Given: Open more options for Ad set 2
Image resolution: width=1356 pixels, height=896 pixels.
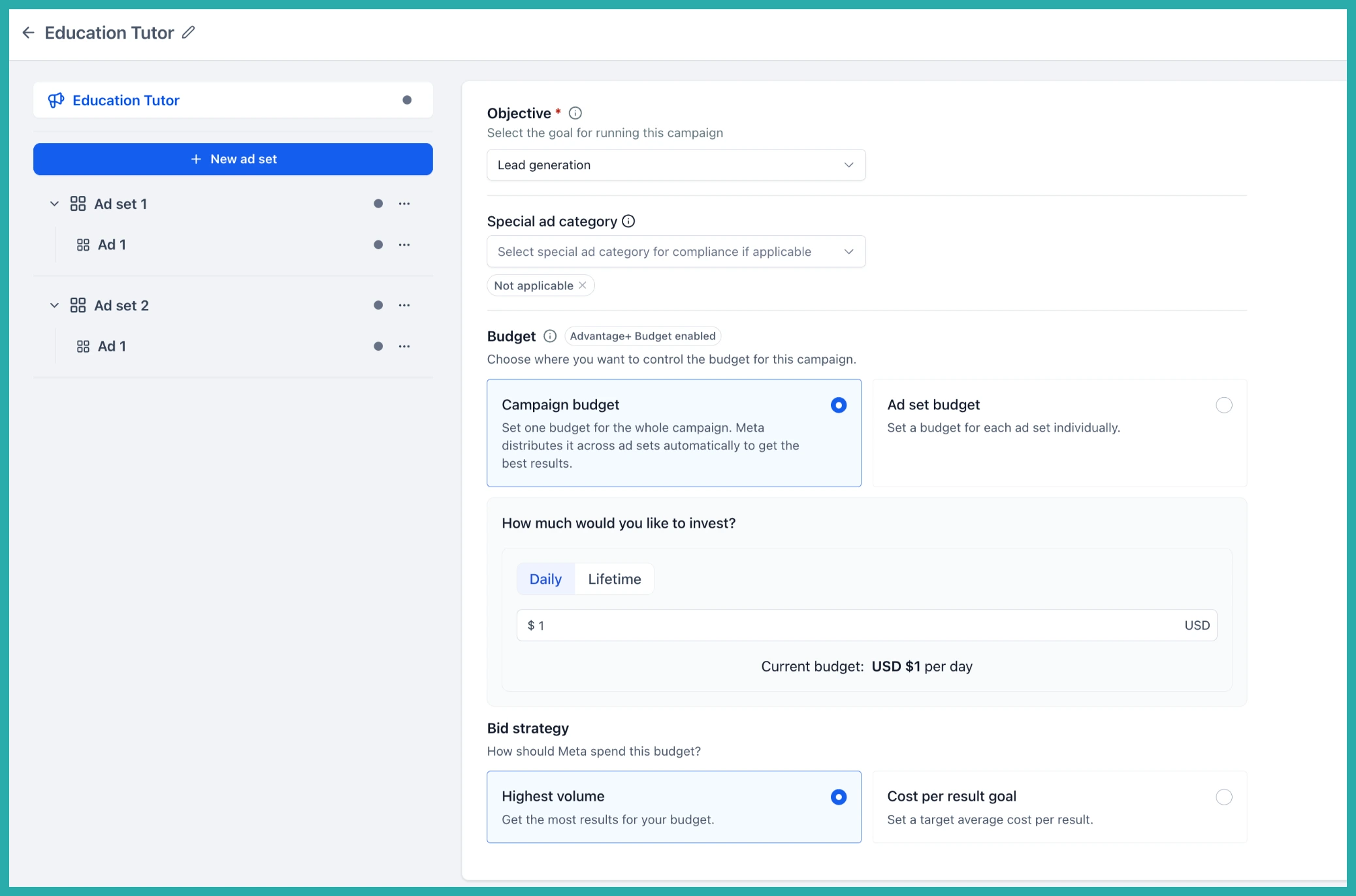Looking at the screenshot, I should [404, 305].
